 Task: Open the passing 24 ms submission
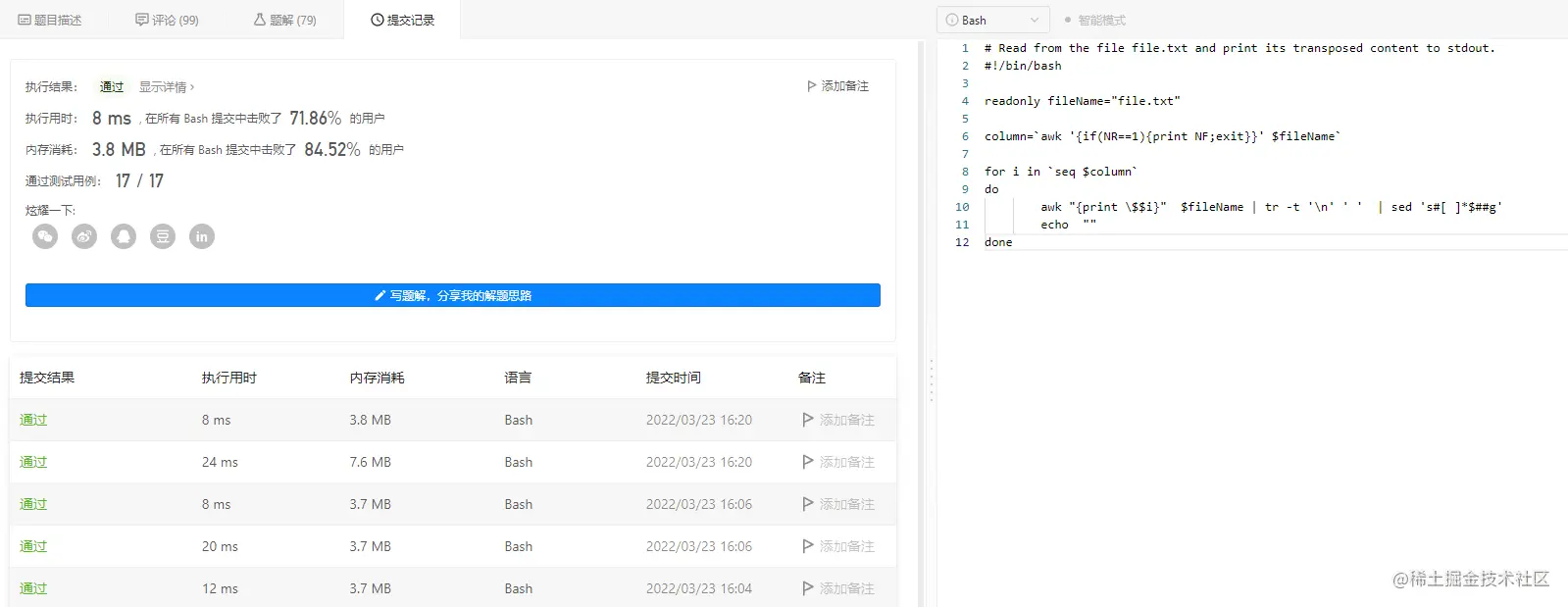33,462
